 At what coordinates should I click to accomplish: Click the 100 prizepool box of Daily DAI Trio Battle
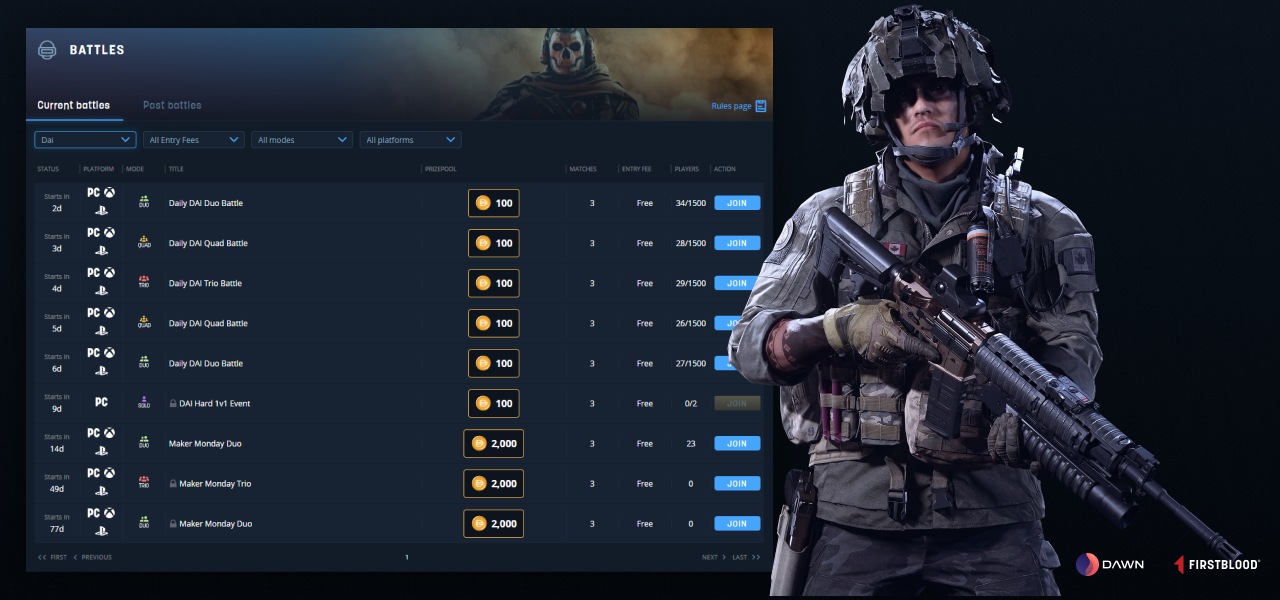click(x=494, y=283)
